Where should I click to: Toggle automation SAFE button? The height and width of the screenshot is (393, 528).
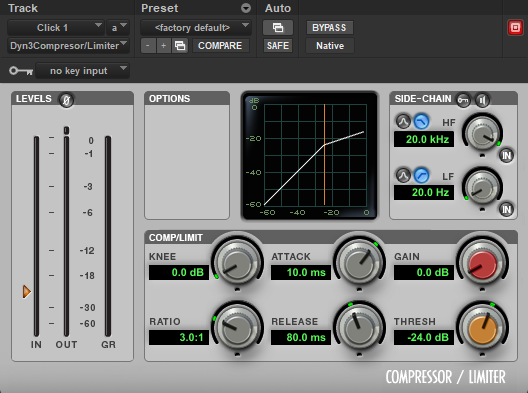[x=278, y=46]
